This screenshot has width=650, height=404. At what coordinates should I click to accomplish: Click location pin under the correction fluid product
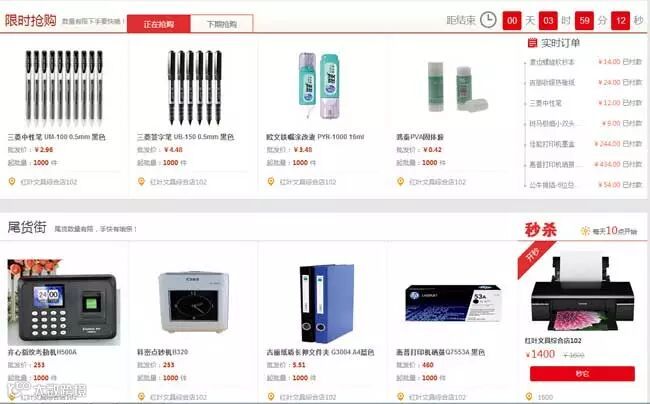click(x=271, y=181)
